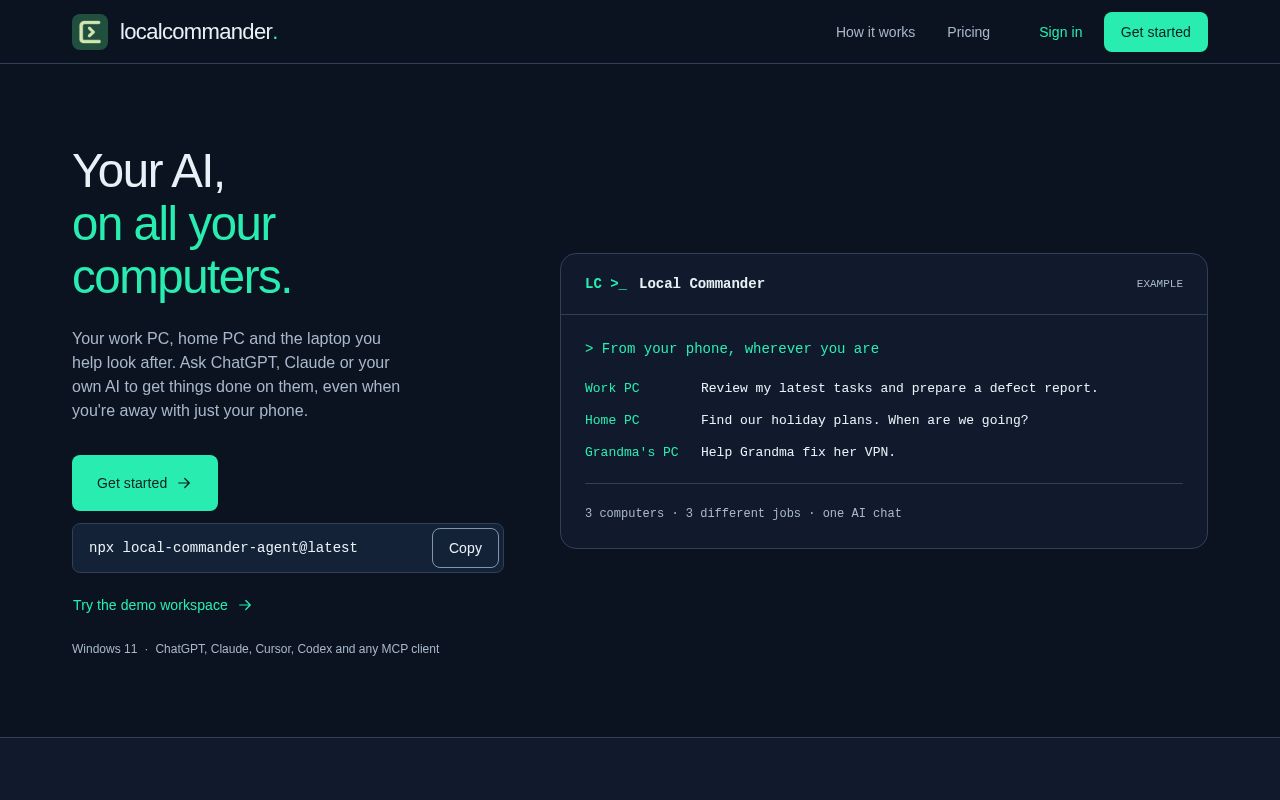This screenshot has height=800, width=1280.
Task: Click the header Get started button
Action: (1156, 32)
